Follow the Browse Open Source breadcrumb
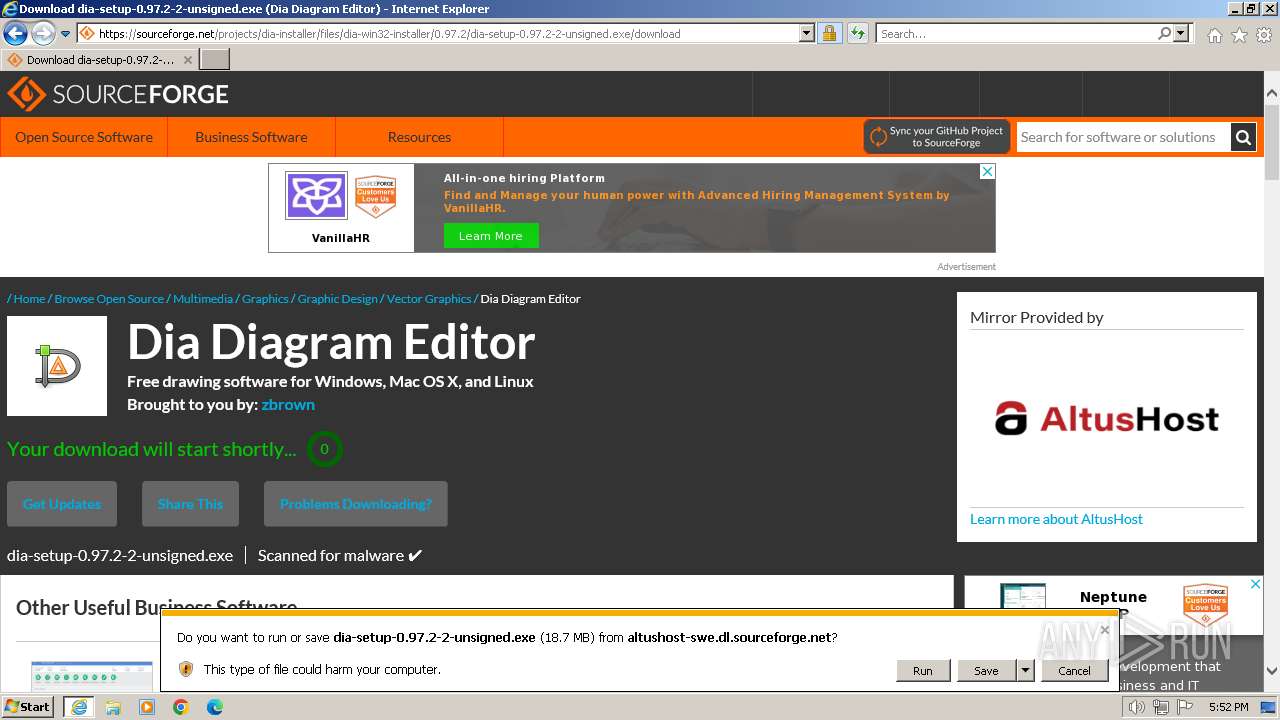Screen dimensions: 1280x720 pyautogui.click(x=109, y=299)
